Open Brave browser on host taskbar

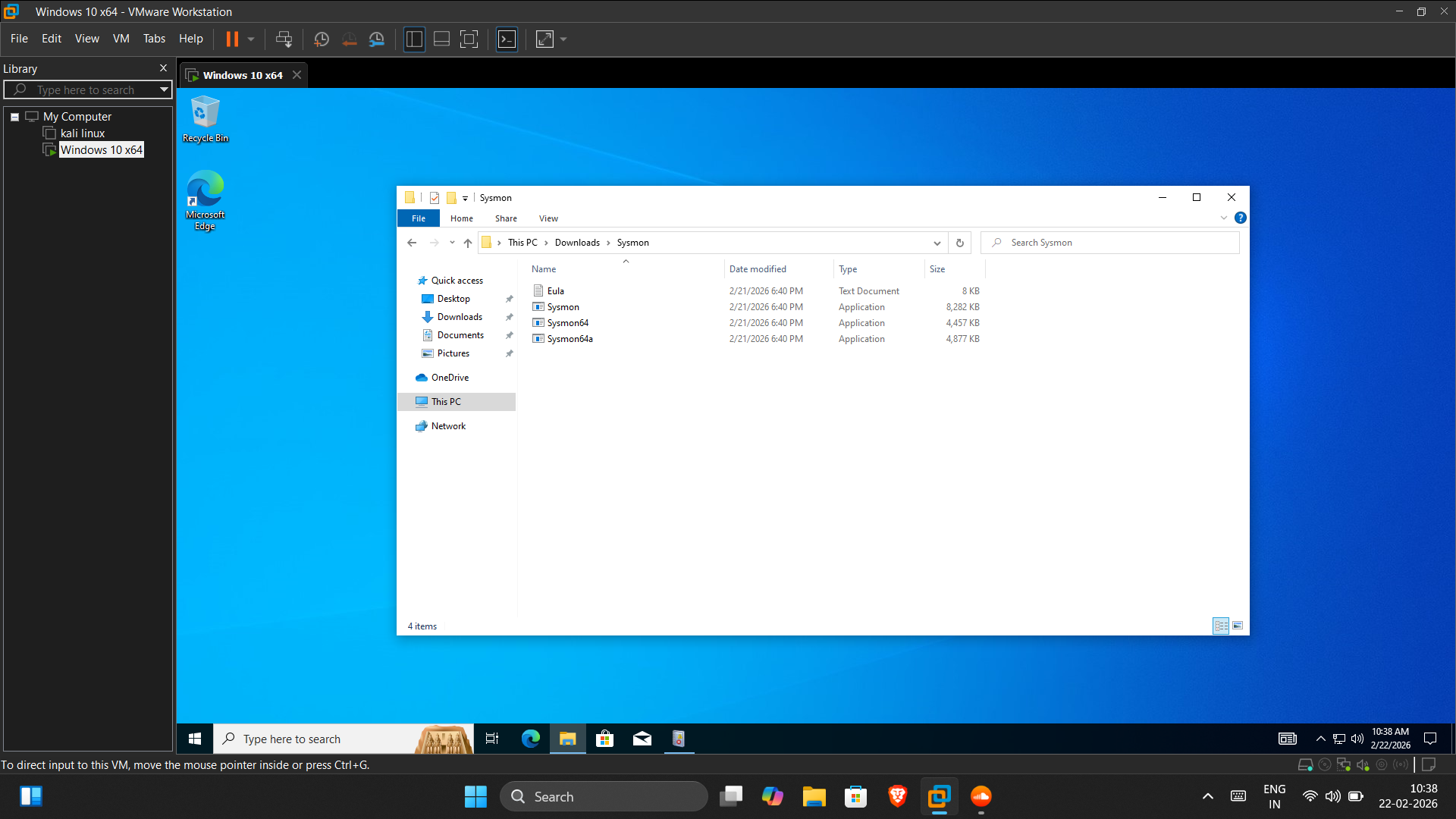[898, 796]
